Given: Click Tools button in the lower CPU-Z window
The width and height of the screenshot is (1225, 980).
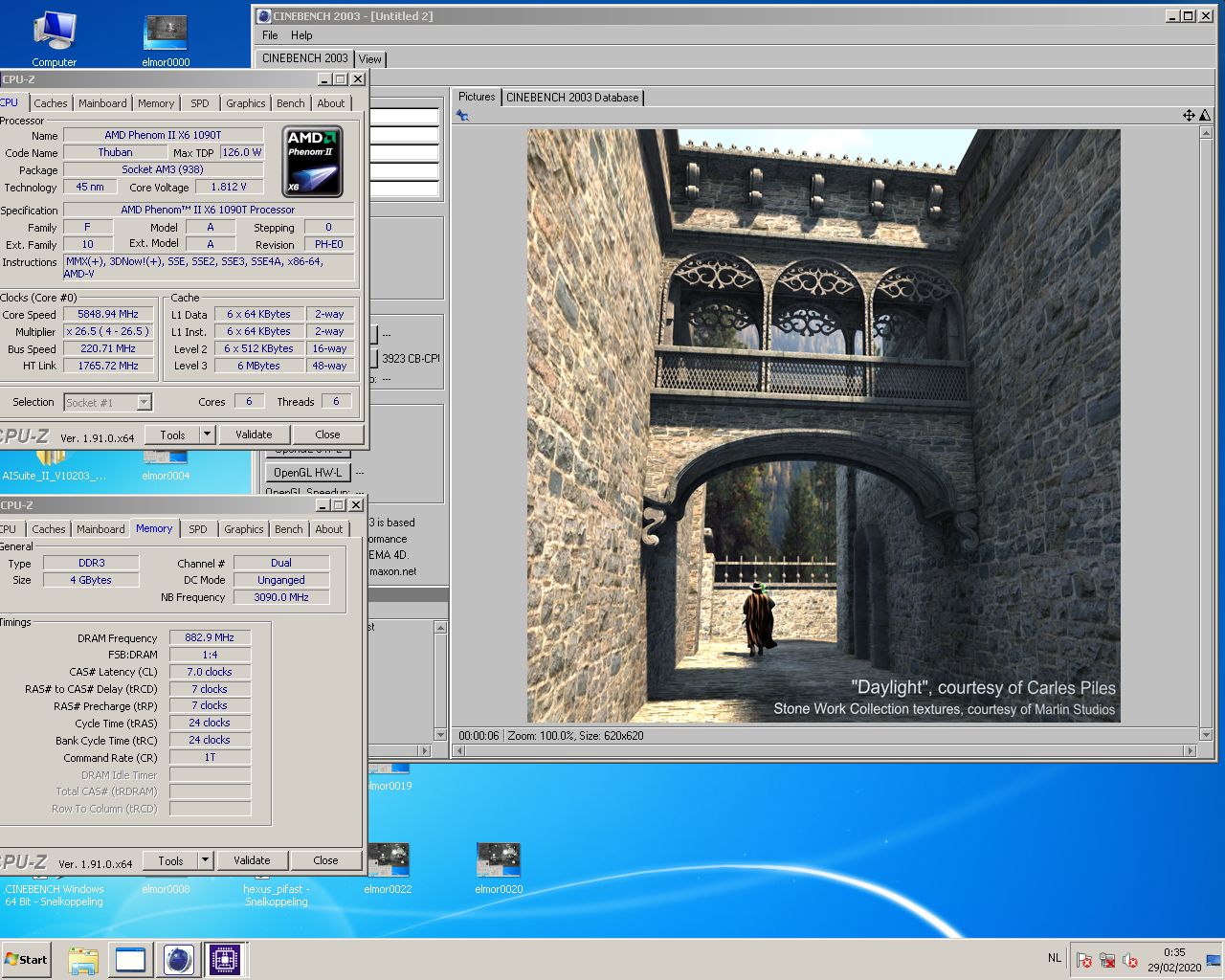Looking at the screenshot, I should point(170,860).
